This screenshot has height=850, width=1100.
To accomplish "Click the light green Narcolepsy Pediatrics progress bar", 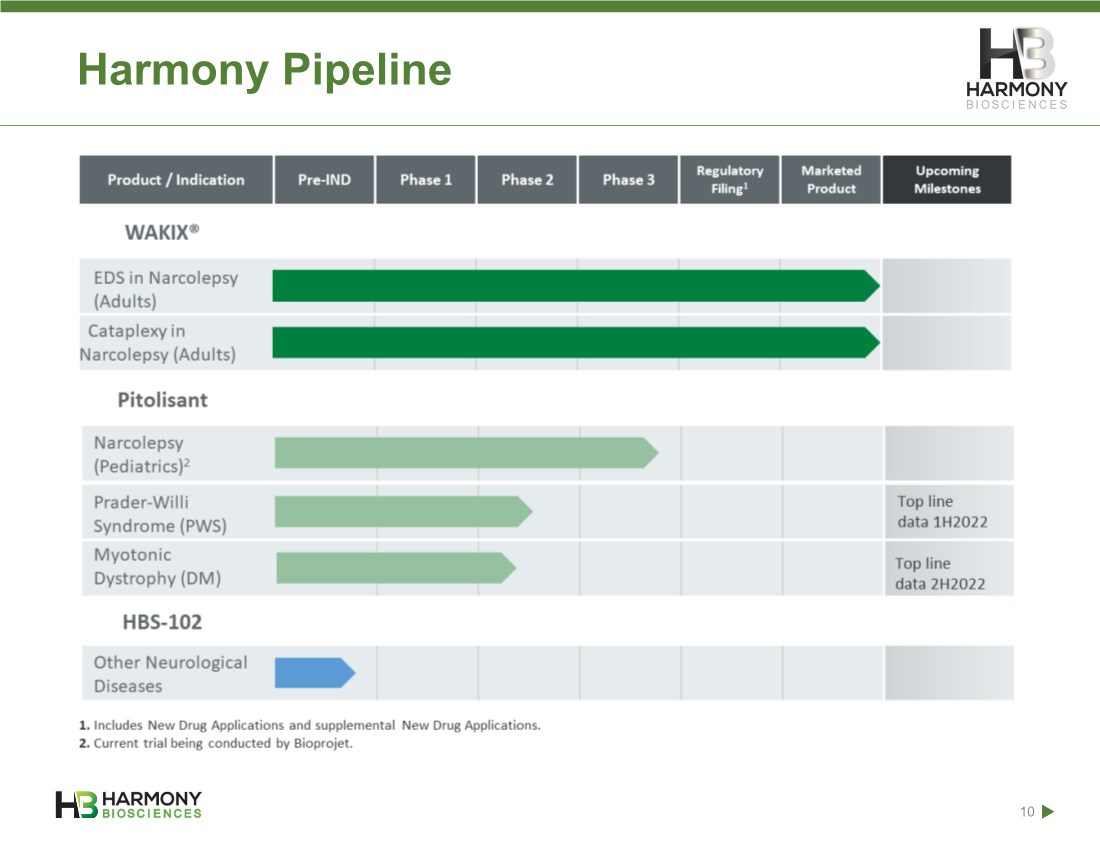I will click(x=467, y=452).
